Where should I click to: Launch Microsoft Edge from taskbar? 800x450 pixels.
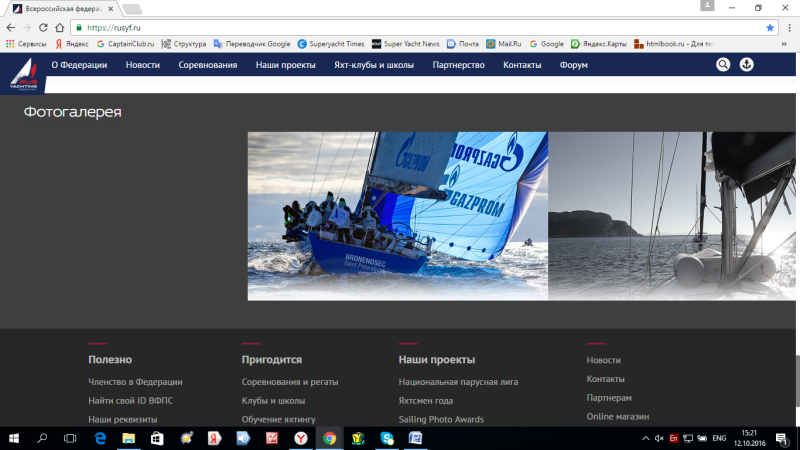(x=101, y=438)
